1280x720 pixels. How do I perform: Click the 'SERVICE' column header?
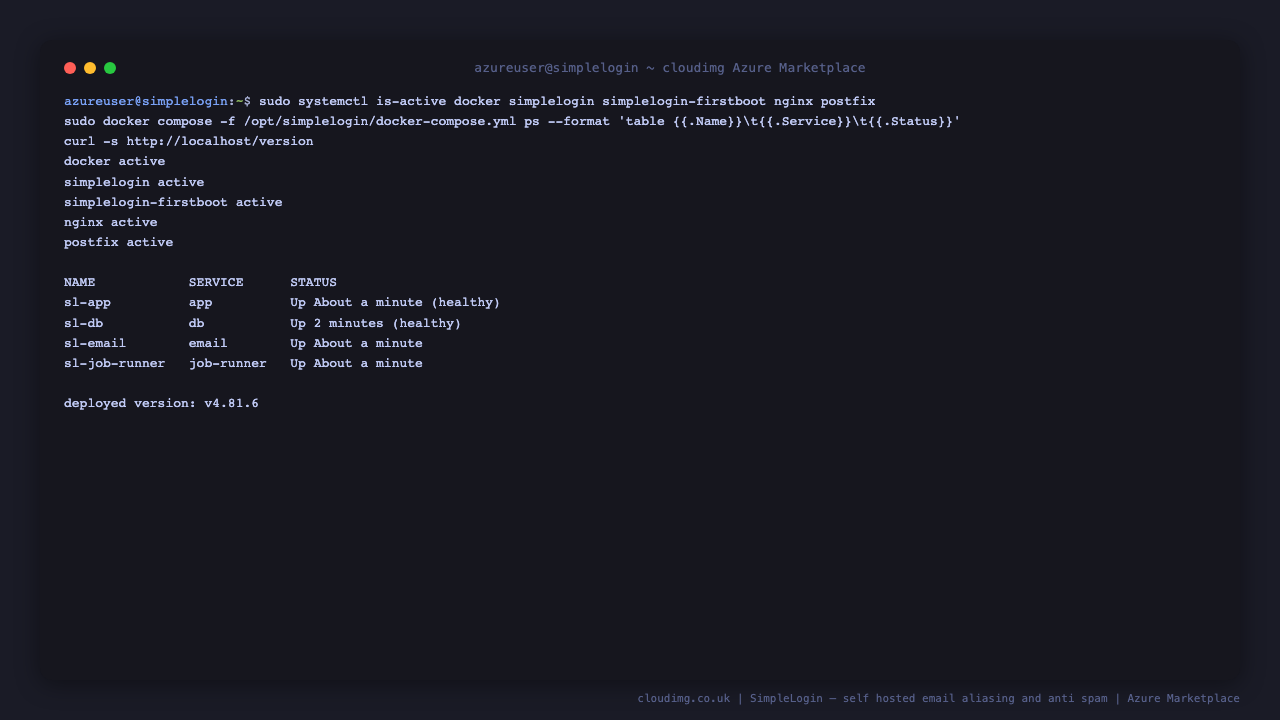coord(216,282)
